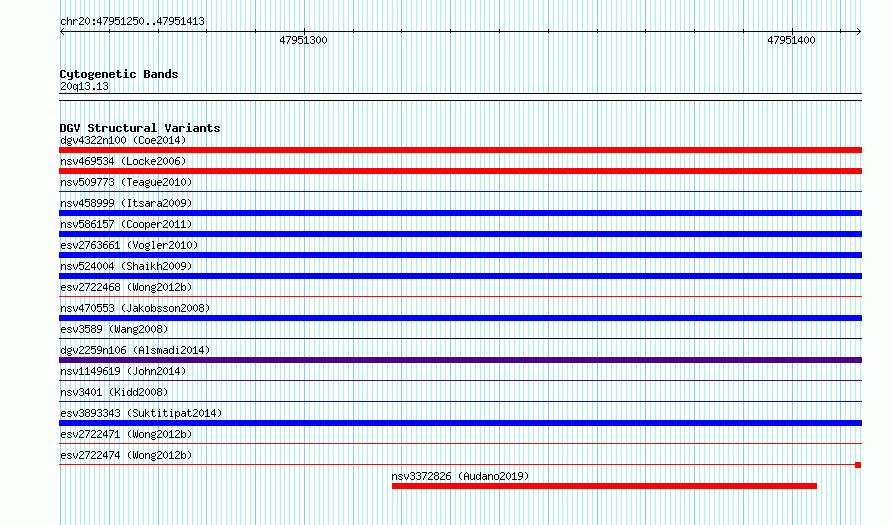
Task: Click the blue esv3893343 variant bar
Action: click(x=460, y=423)
